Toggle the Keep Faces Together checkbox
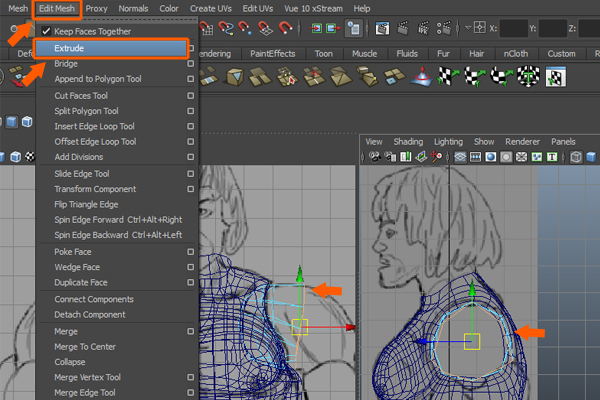The width and height of the screenshot is (600, 400). tap(46, 31)
